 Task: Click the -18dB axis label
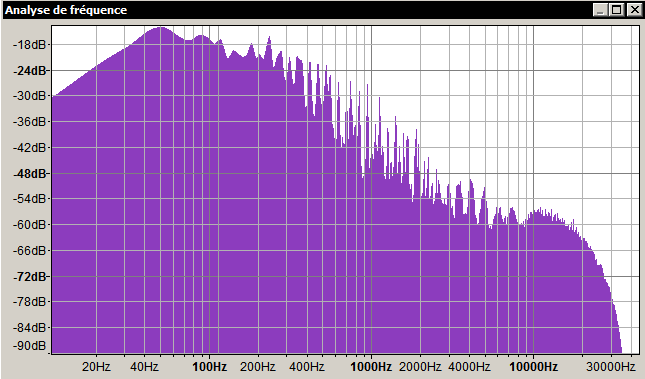(30, 44)
